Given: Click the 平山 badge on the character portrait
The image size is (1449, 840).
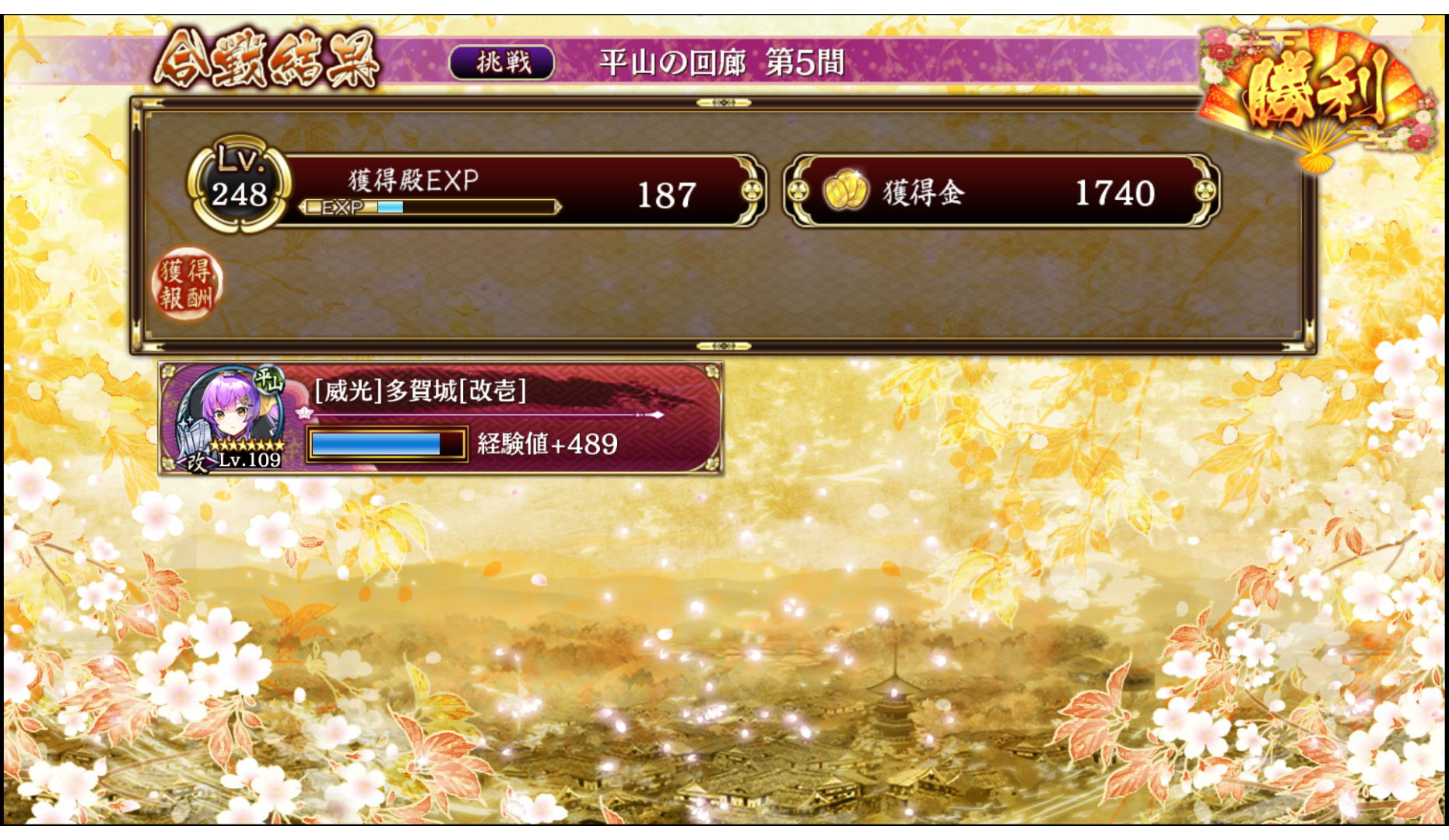Looking at the screenshot, I should coord(269,381).
